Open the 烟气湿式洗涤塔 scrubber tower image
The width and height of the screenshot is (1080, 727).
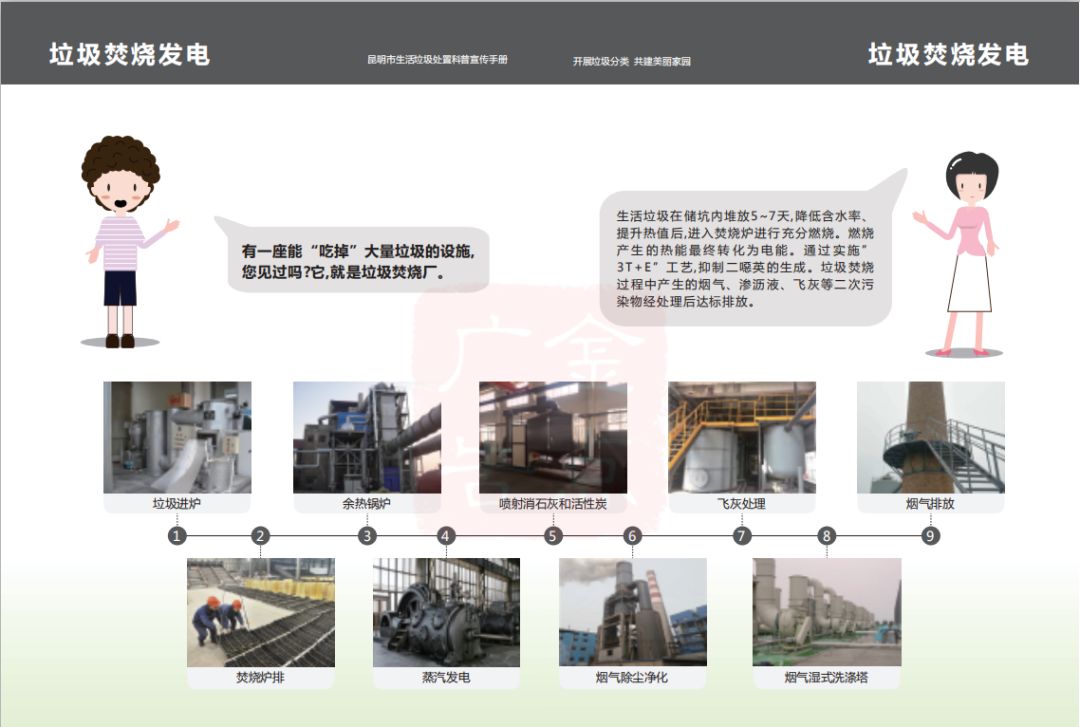826,612
